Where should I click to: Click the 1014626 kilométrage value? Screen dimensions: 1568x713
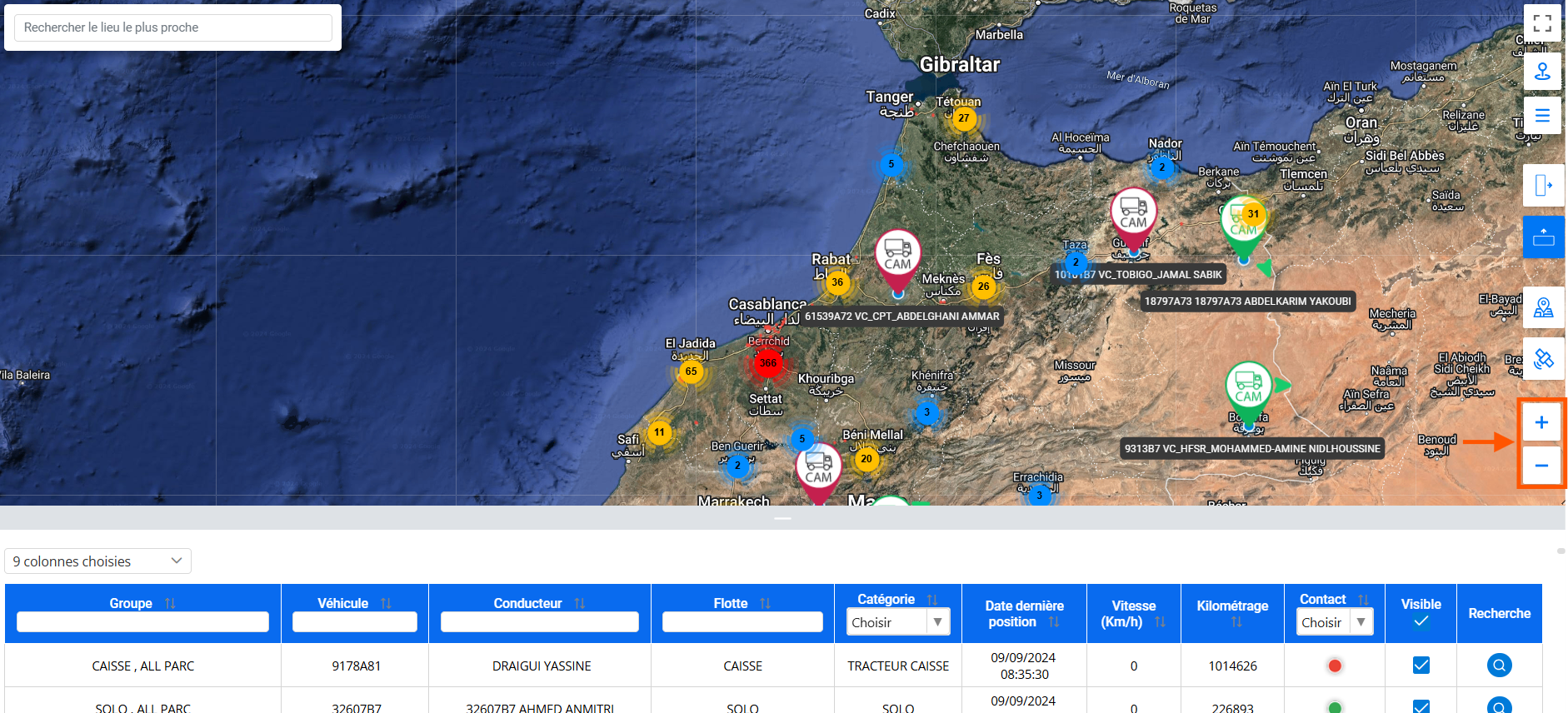(1232, 666)
